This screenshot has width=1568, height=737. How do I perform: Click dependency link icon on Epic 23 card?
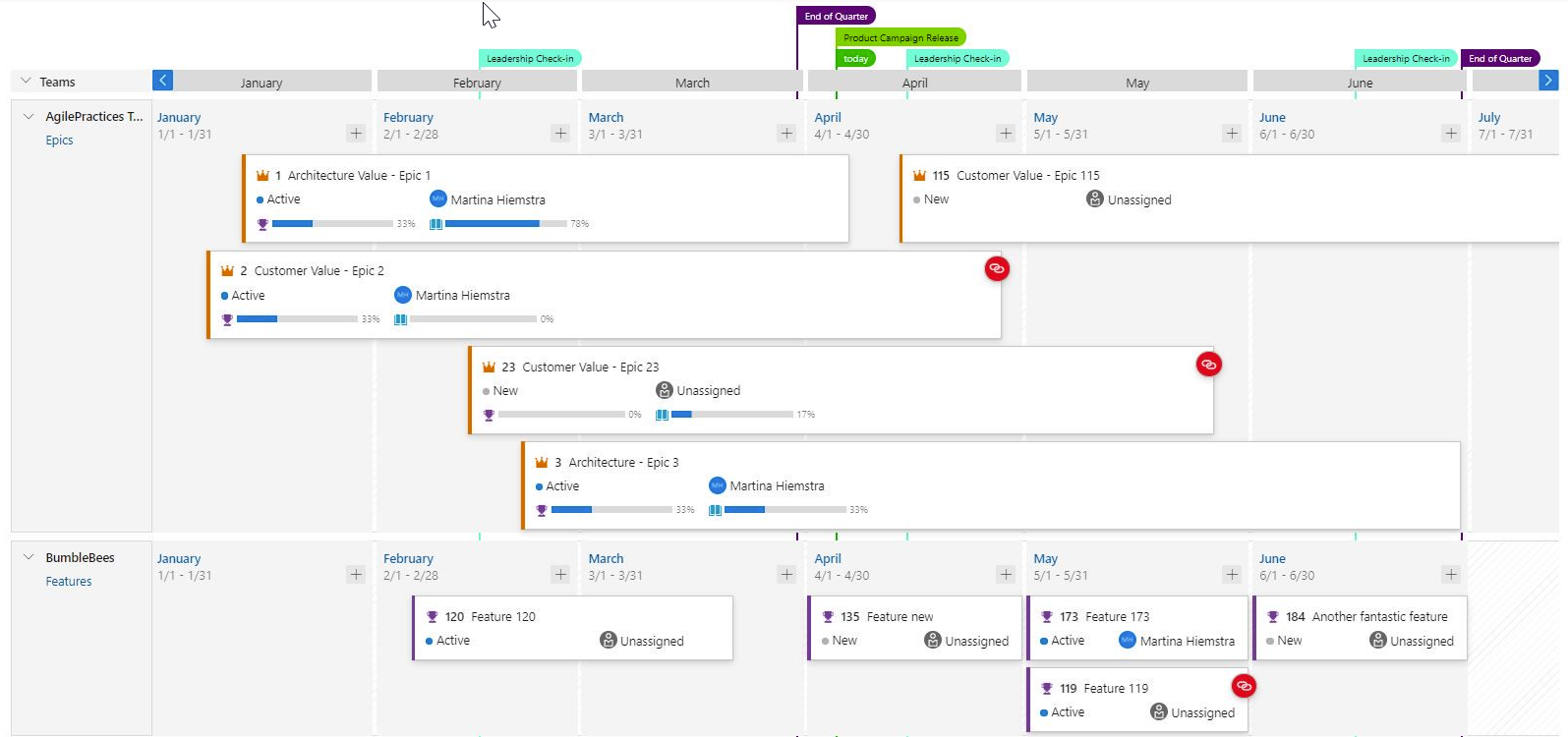1208,365
